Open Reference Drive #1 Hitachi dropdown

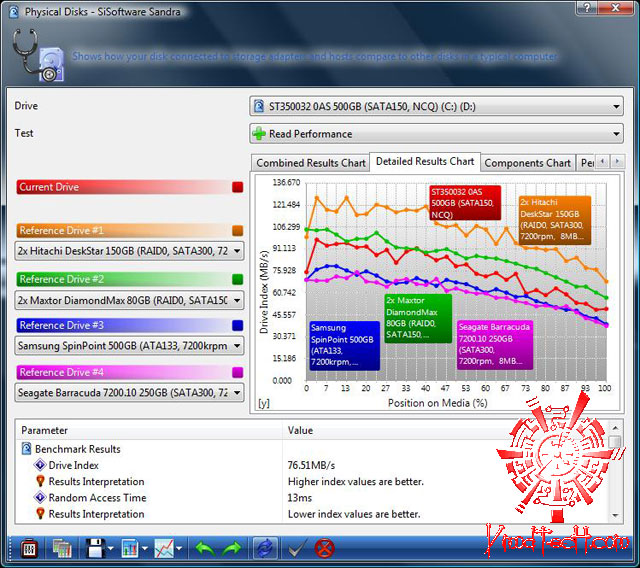coord(129,251)
